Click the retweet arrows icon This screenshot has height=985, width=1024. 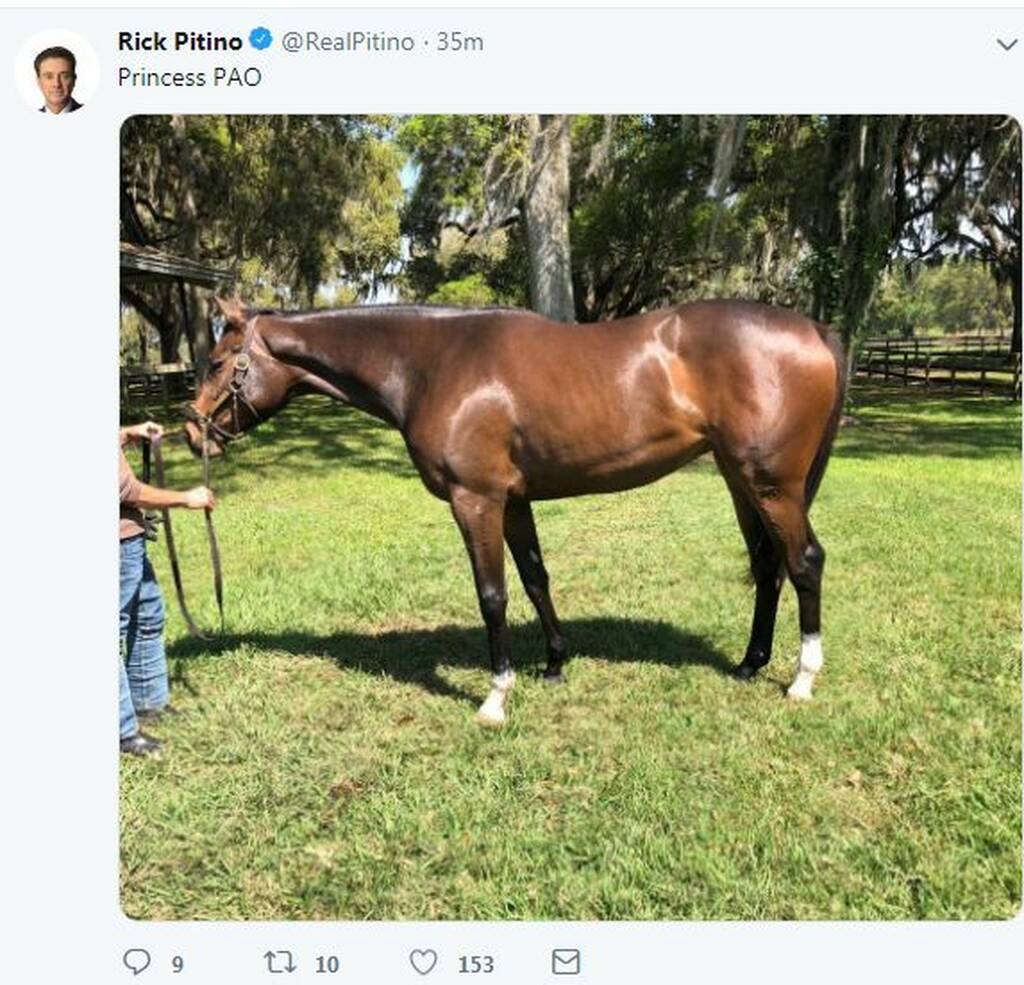click(x=280, y=962)
